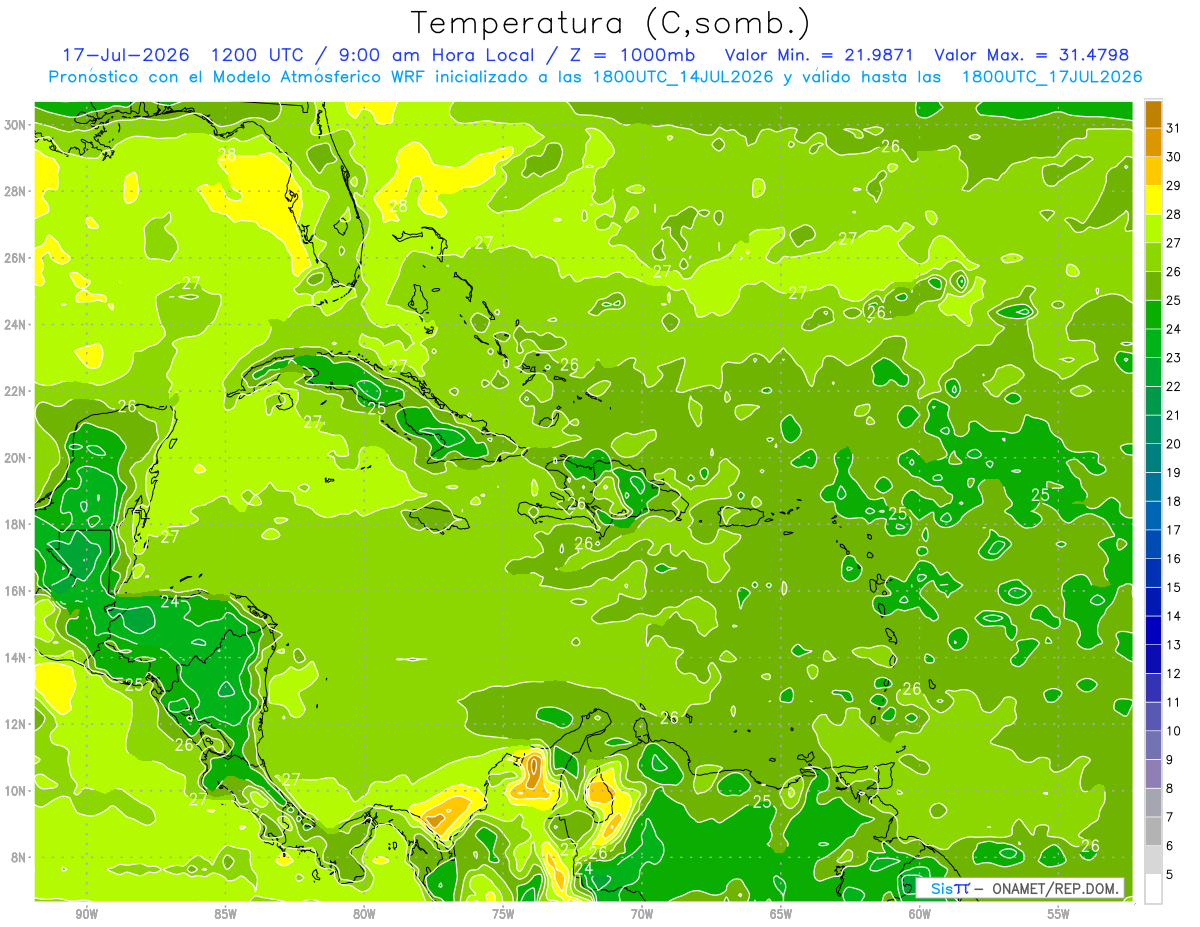Click the '20N' latitude axis label
The height and width of the screenshot is (927, 1200).
[17, 458]
